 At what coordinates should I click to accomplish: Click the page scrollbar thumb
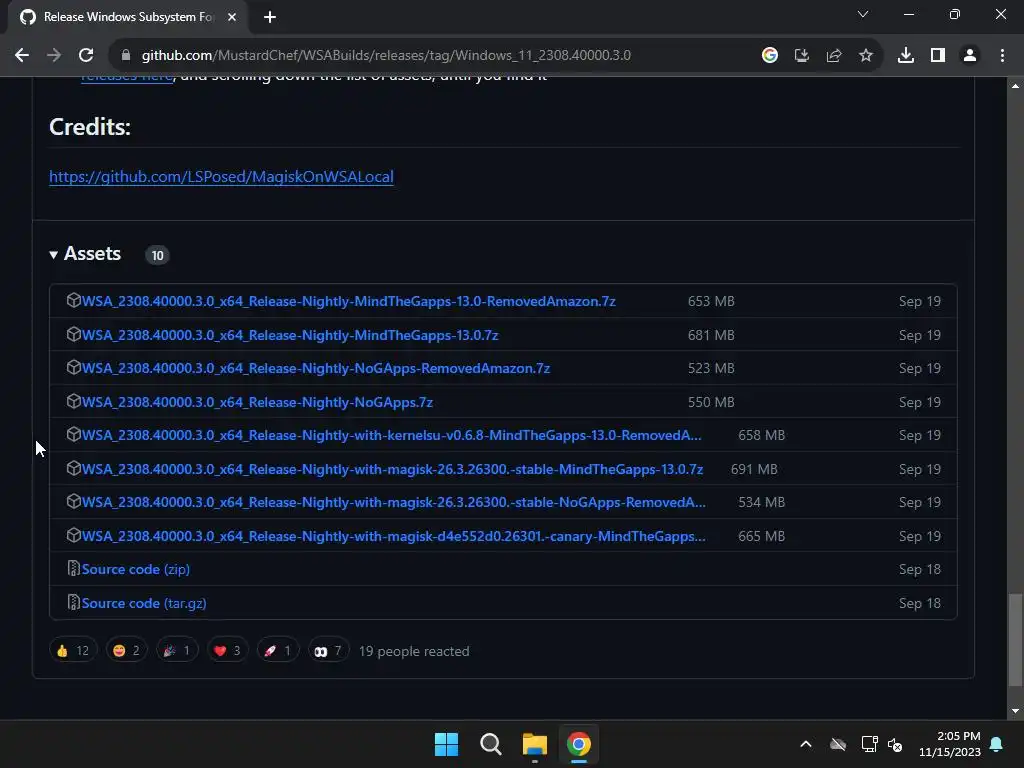(1015, 640)
